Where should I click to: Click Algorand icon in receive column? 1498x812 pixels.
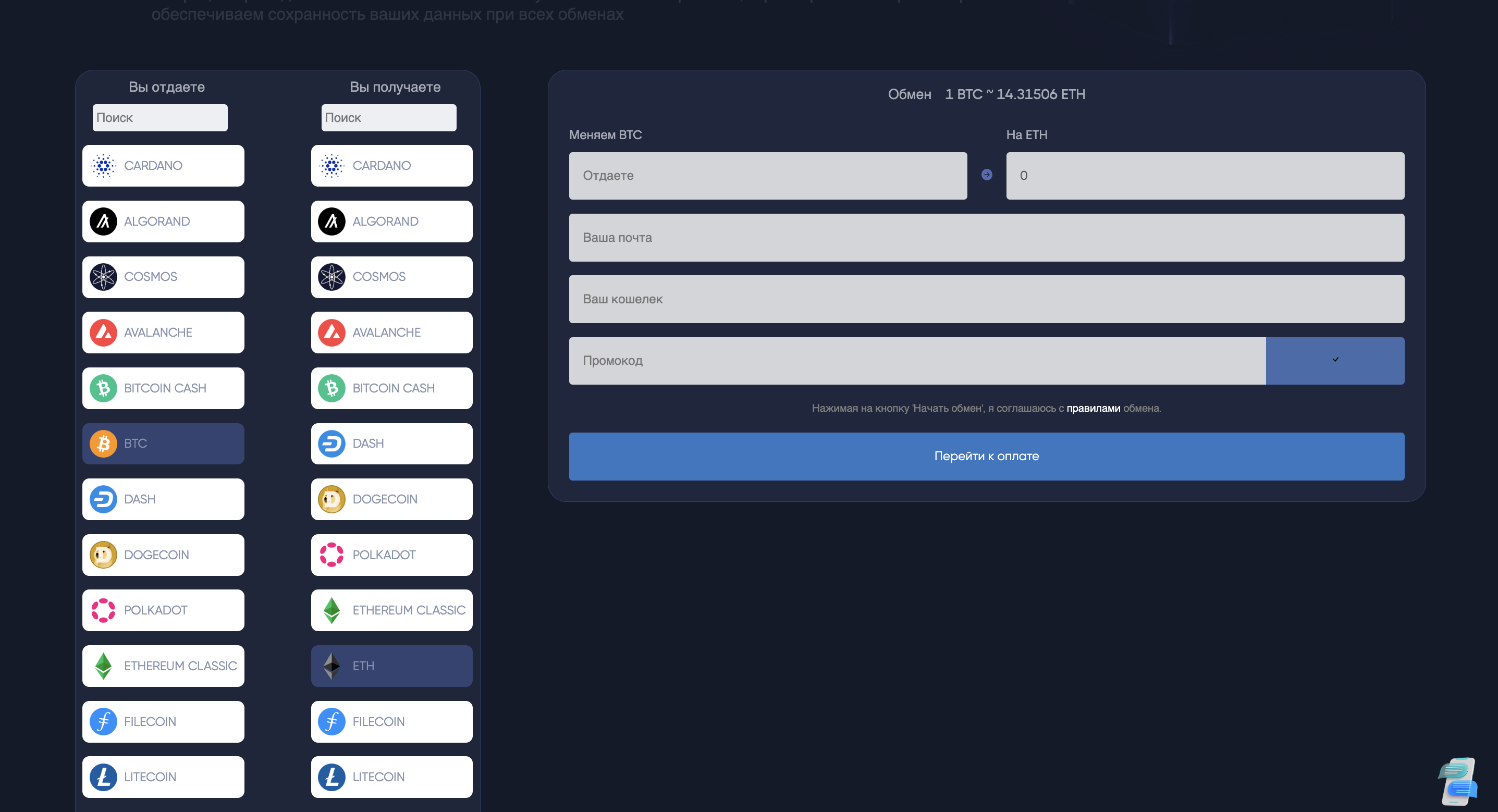331,222
